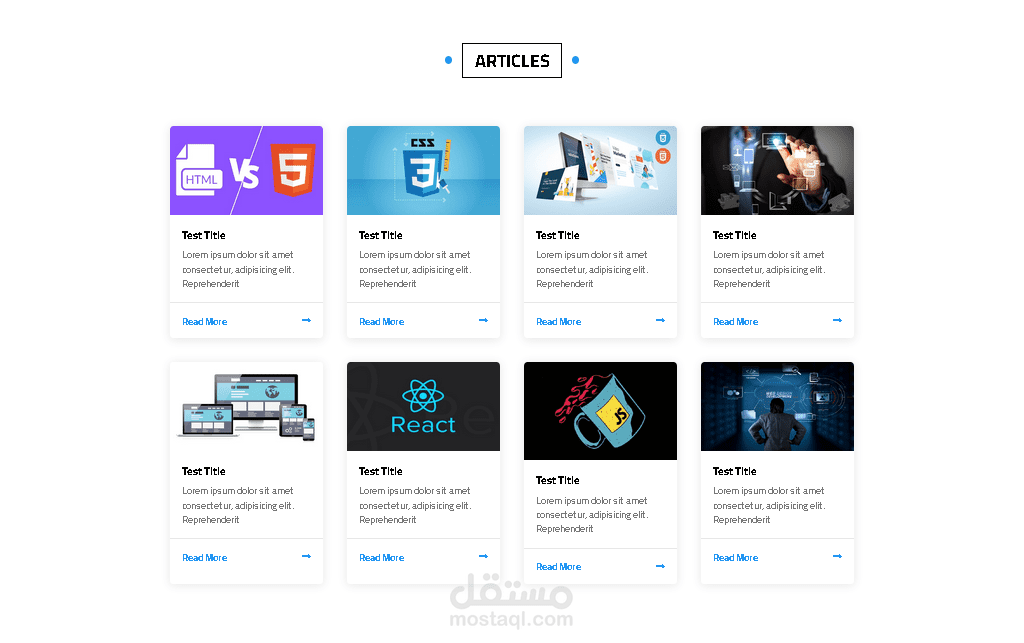1024x643 pixels.
Task: Click the arrow icon in the responsive devices card
Action: coord(306,557)
